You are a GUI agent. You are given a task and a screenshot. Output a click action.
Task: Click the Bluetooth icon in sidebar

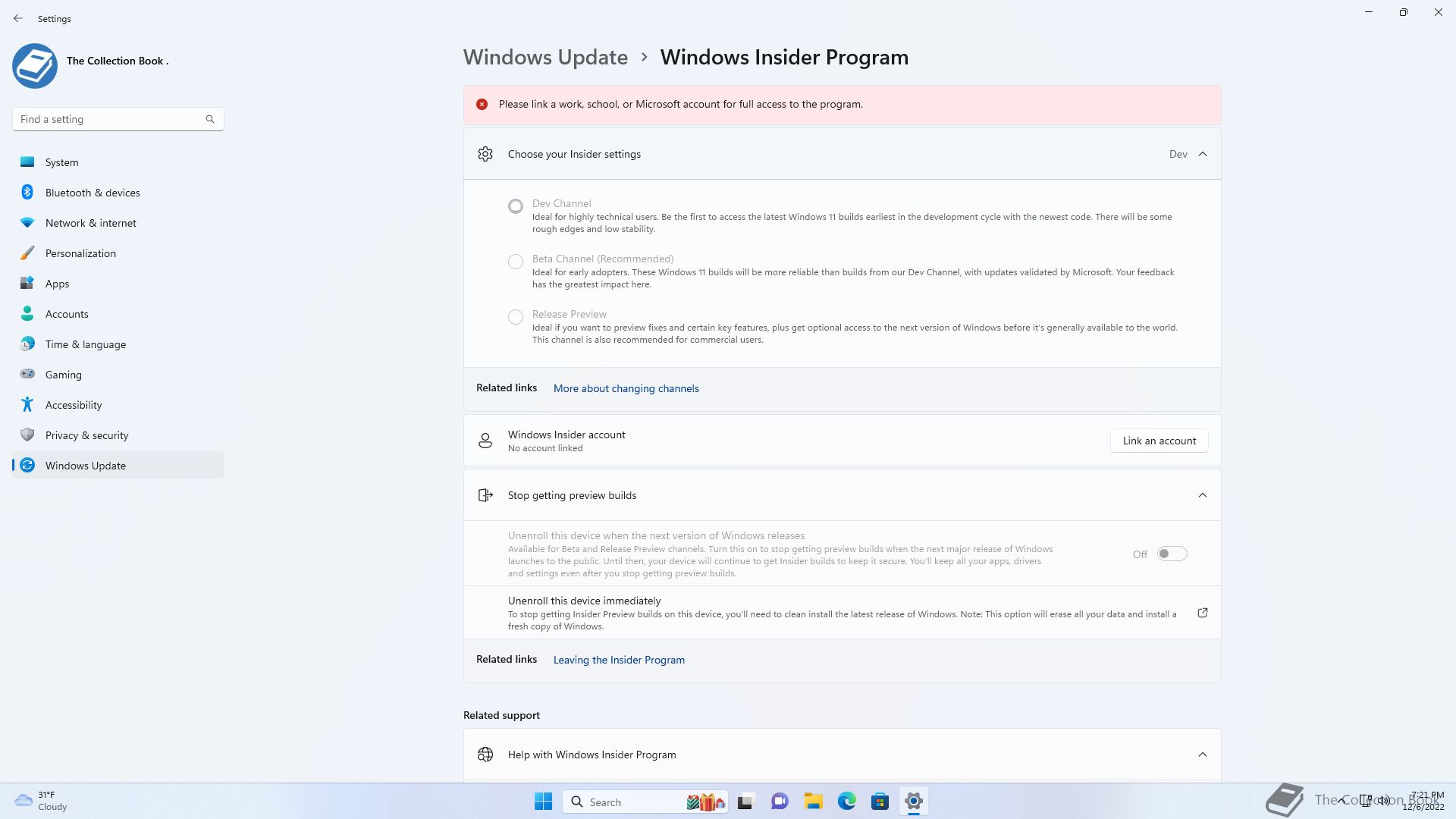[27, 192]
